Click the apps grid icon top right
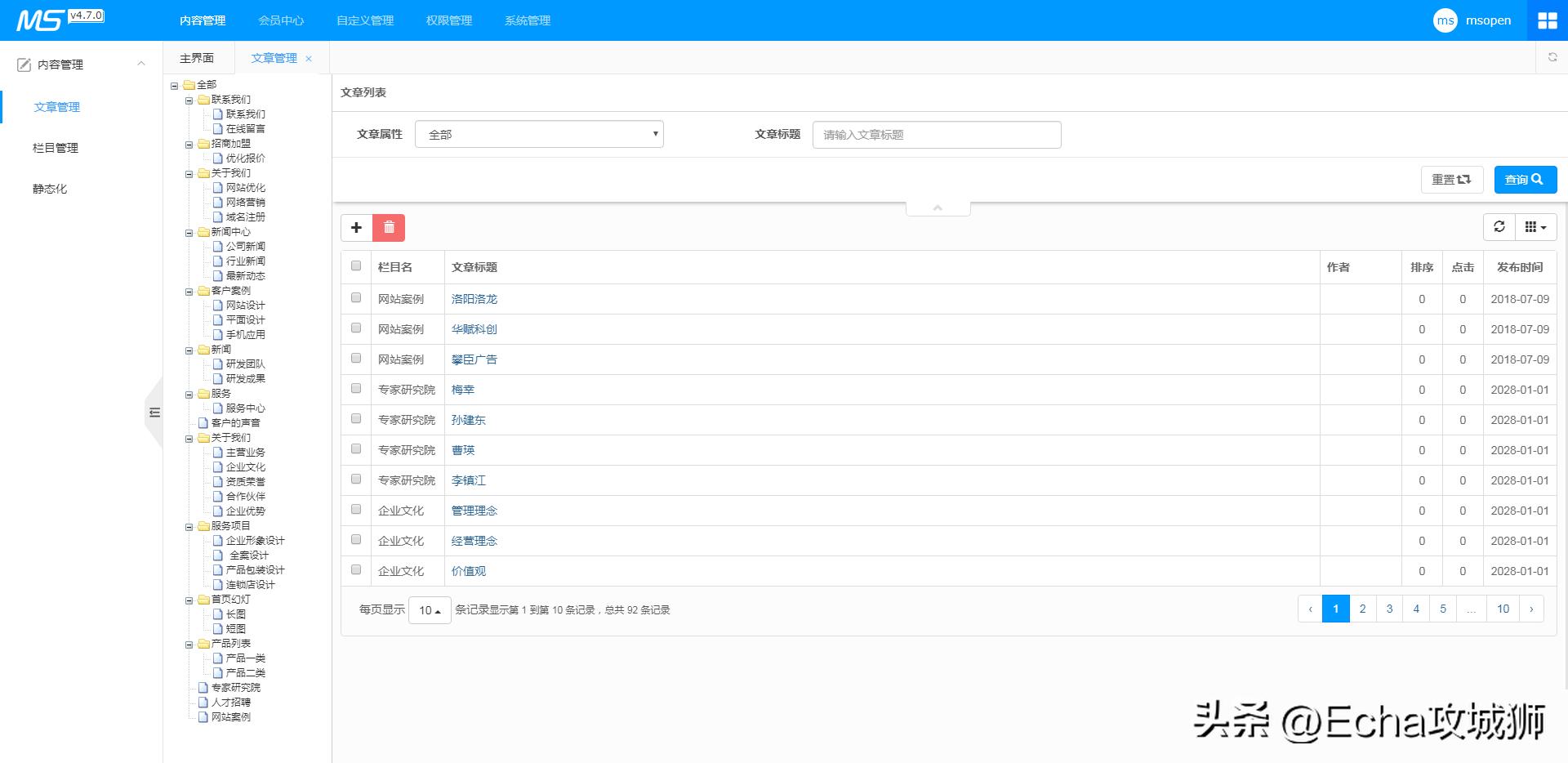Image resolution: width=1568 pixels, height=763 pixels. click(1547, 20)
